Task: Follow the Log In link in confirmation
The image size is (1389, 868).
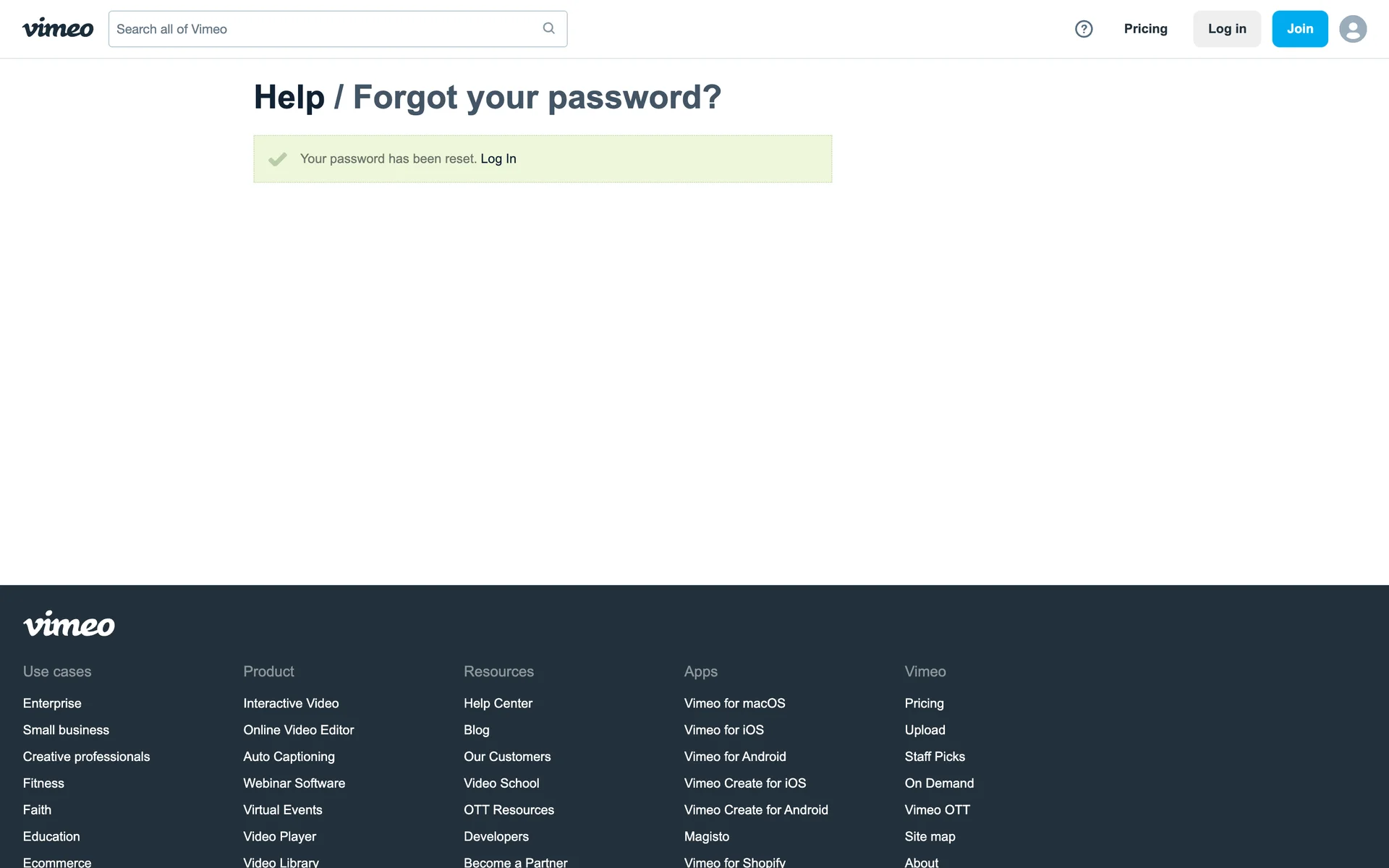Action: coord(498,158)
